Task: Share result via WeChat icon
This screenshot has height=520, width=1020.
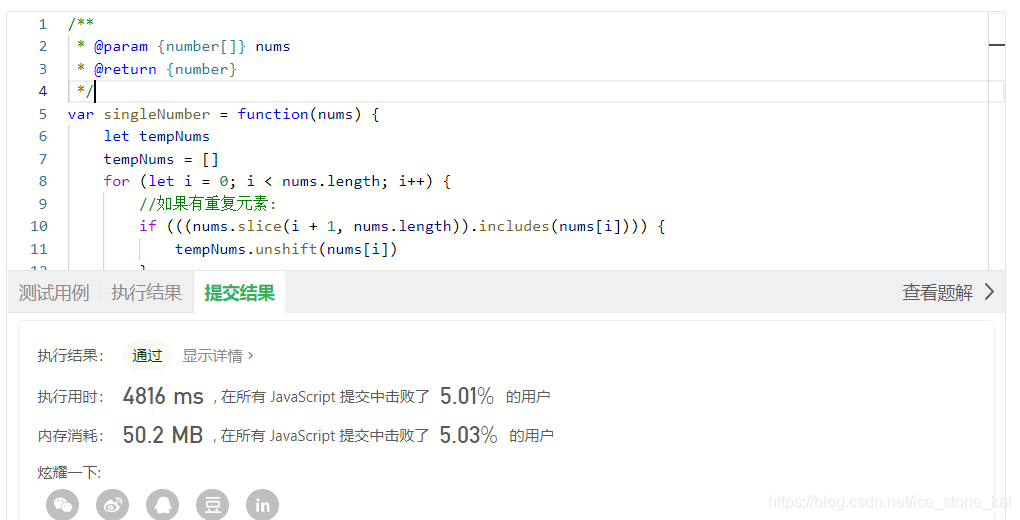Action: click(x=62, y=504)
